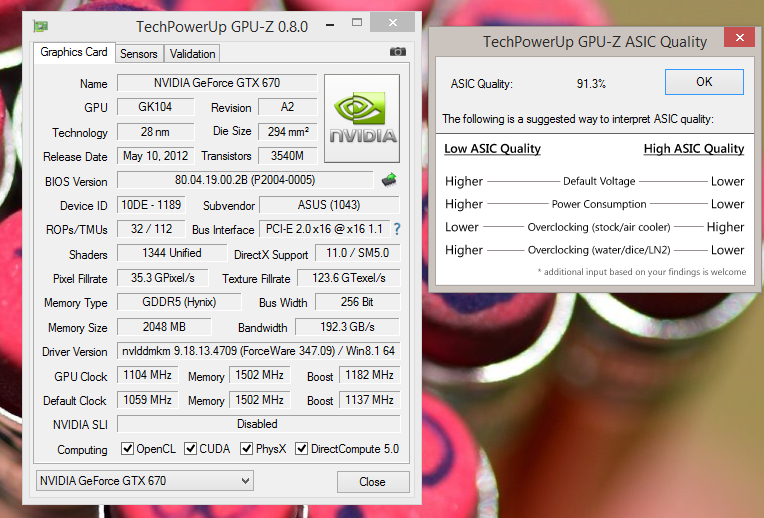Click the Subvendor field ASUS (1043)
The height and width of the screenshot is (518, 764).
click(329, 205)
